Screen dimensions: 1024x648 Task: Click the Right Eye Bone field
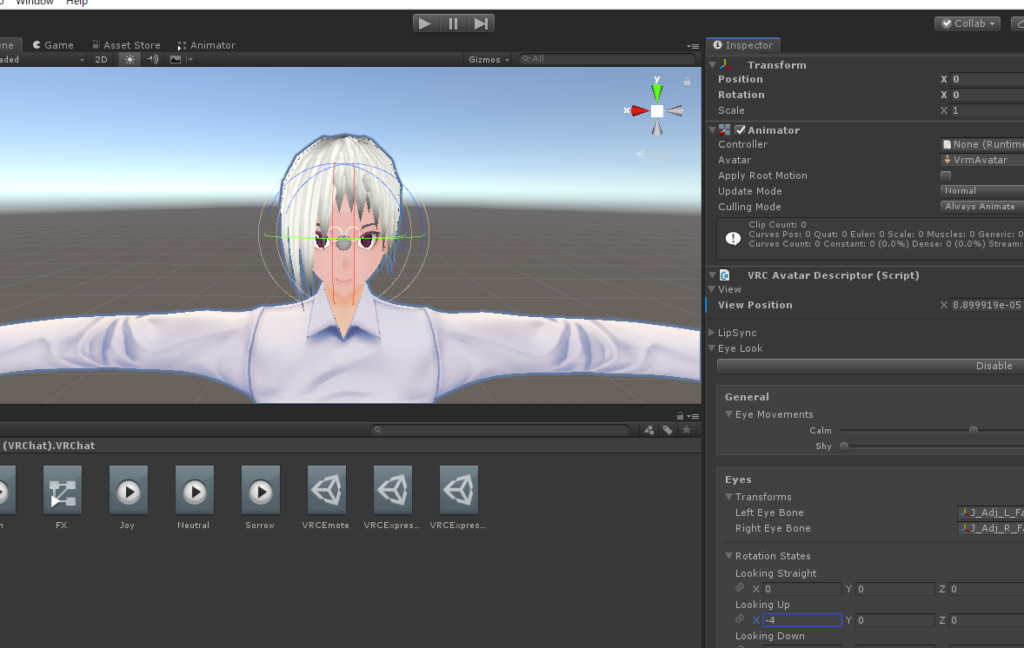click(991, 528)
